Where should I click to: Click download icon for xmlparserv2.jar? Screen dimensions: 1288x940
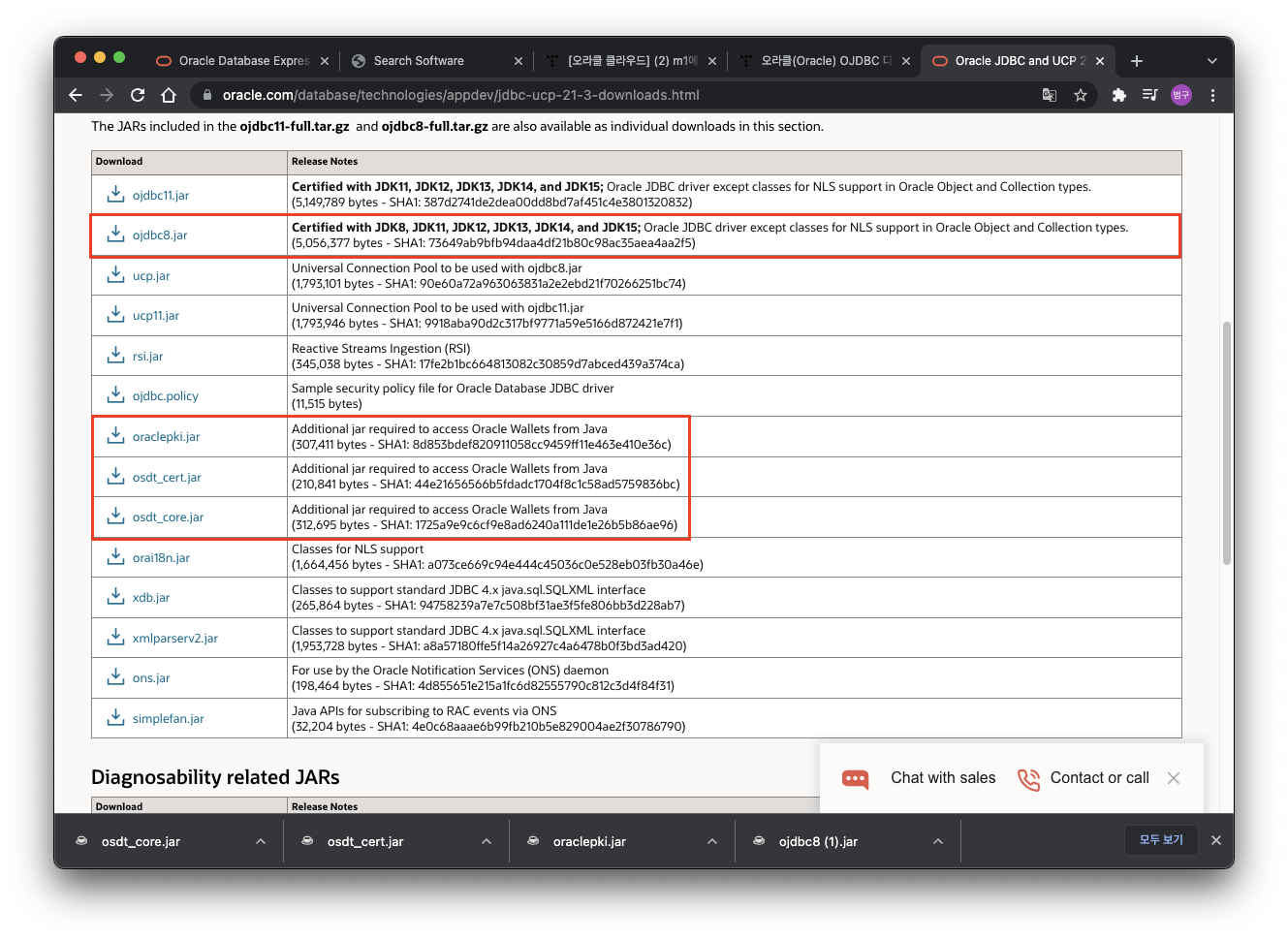(115, 637)
